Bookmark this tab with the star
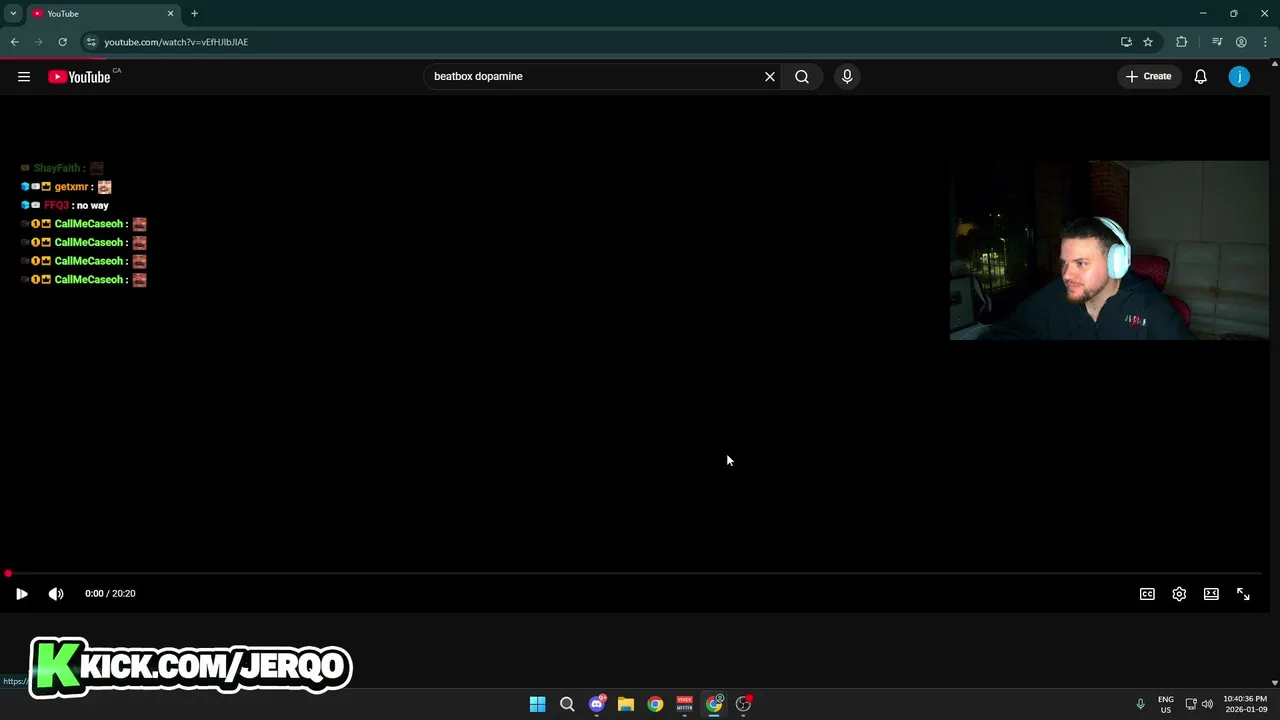 pyautogui.click(x=1148, y=42)
